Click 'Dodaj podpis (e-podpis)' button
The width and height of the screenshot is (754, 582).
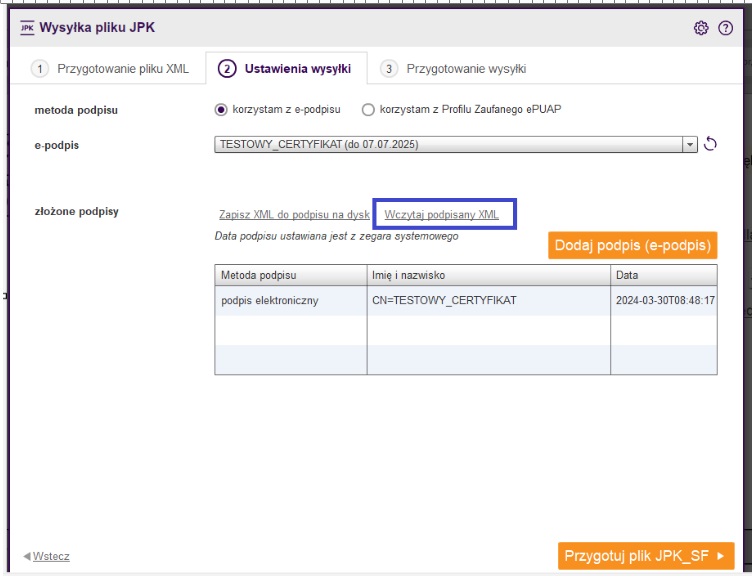[632, 245]
